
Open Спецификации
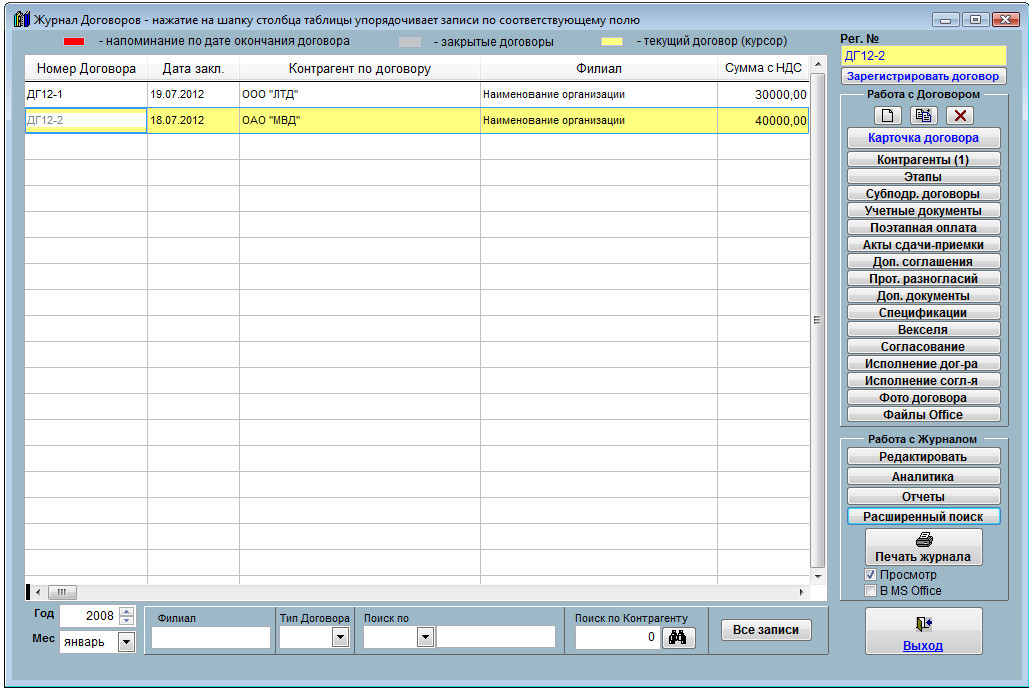pyautogui.click(x=923, y=313)
